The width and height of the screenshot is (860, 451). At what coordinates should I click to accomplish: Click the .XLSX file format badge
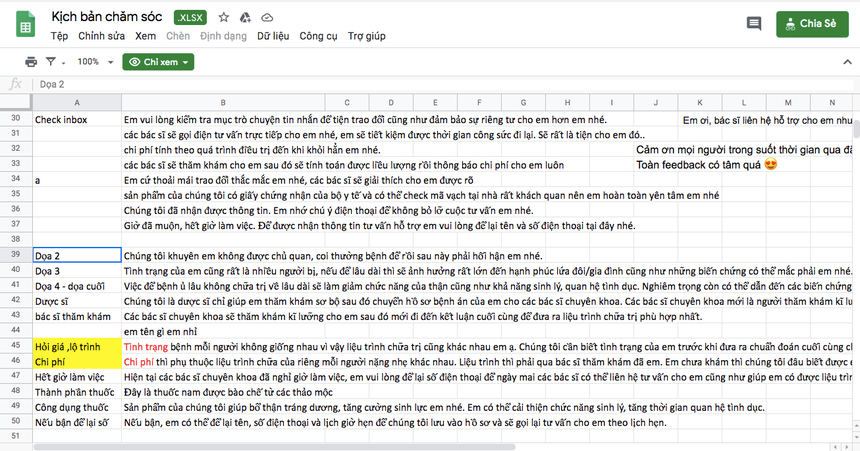pos(191,17)
